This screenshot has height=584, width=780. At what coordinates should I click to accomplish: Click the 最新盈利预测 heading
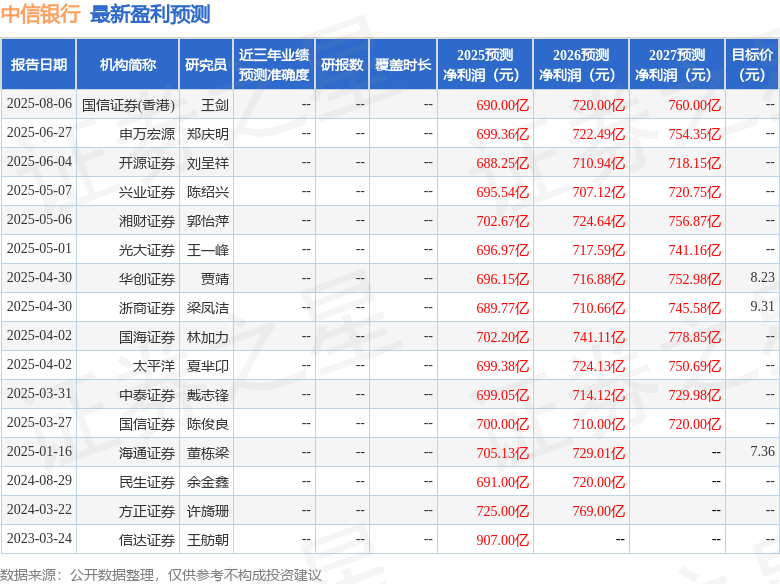[x=150, y=14]
